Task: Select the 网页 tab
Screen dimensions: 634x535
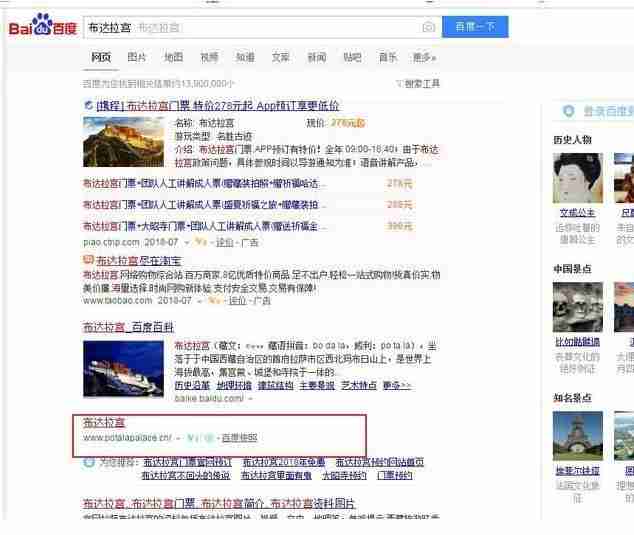Action: pos(101,57)
